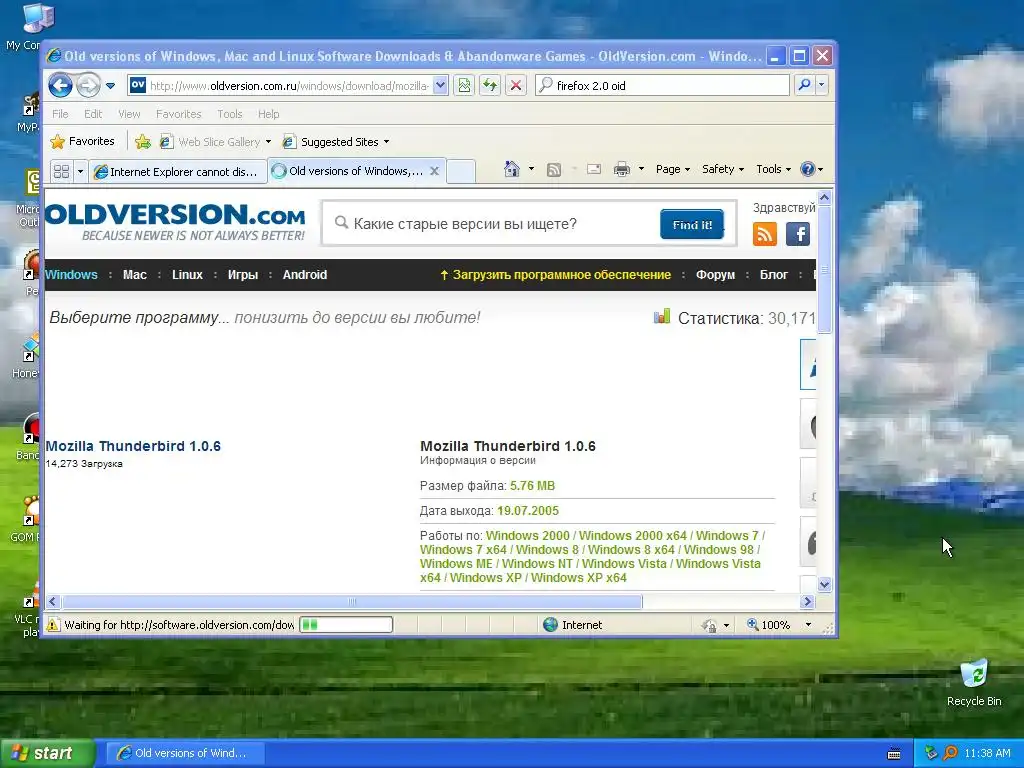Screen dimensions: 1024x768
Task: Click the Internet security zone indicator
Action: [x=572, y=625]
